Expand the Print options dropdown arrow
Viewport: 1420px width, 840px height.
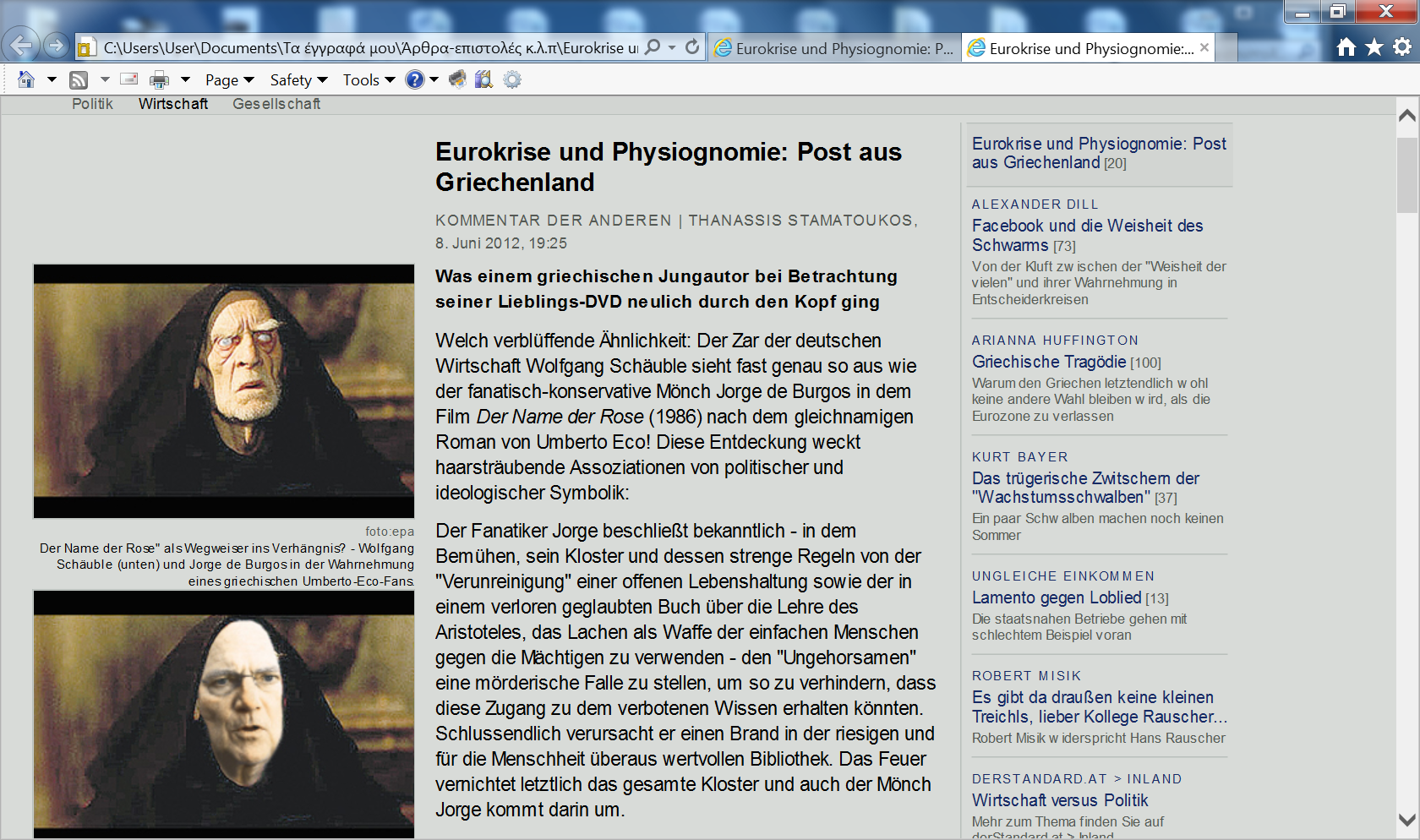coord(185,79)
